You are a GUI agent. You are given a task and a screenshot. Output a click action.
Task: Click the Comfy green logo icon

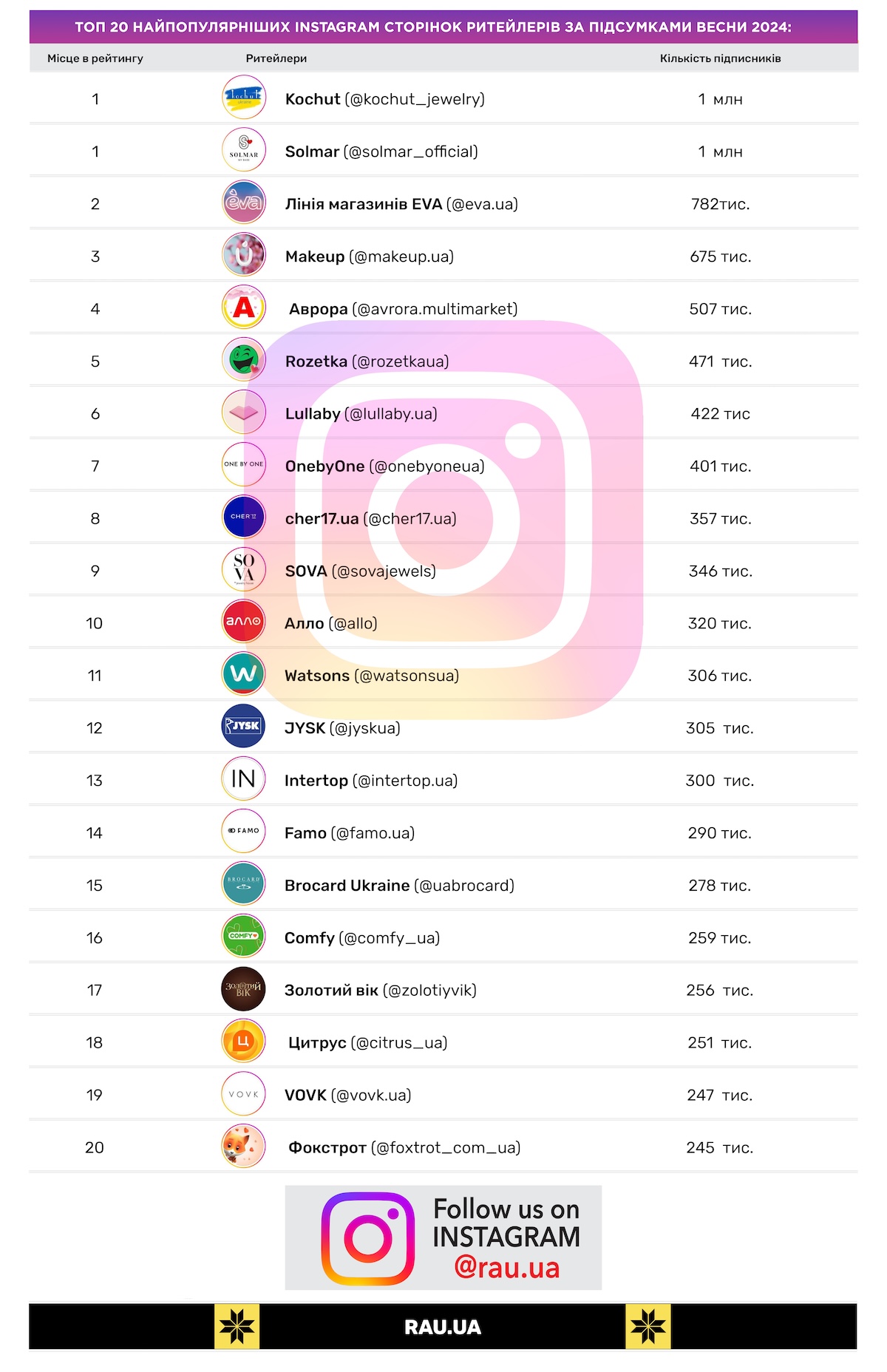click(x=243, y=936)
